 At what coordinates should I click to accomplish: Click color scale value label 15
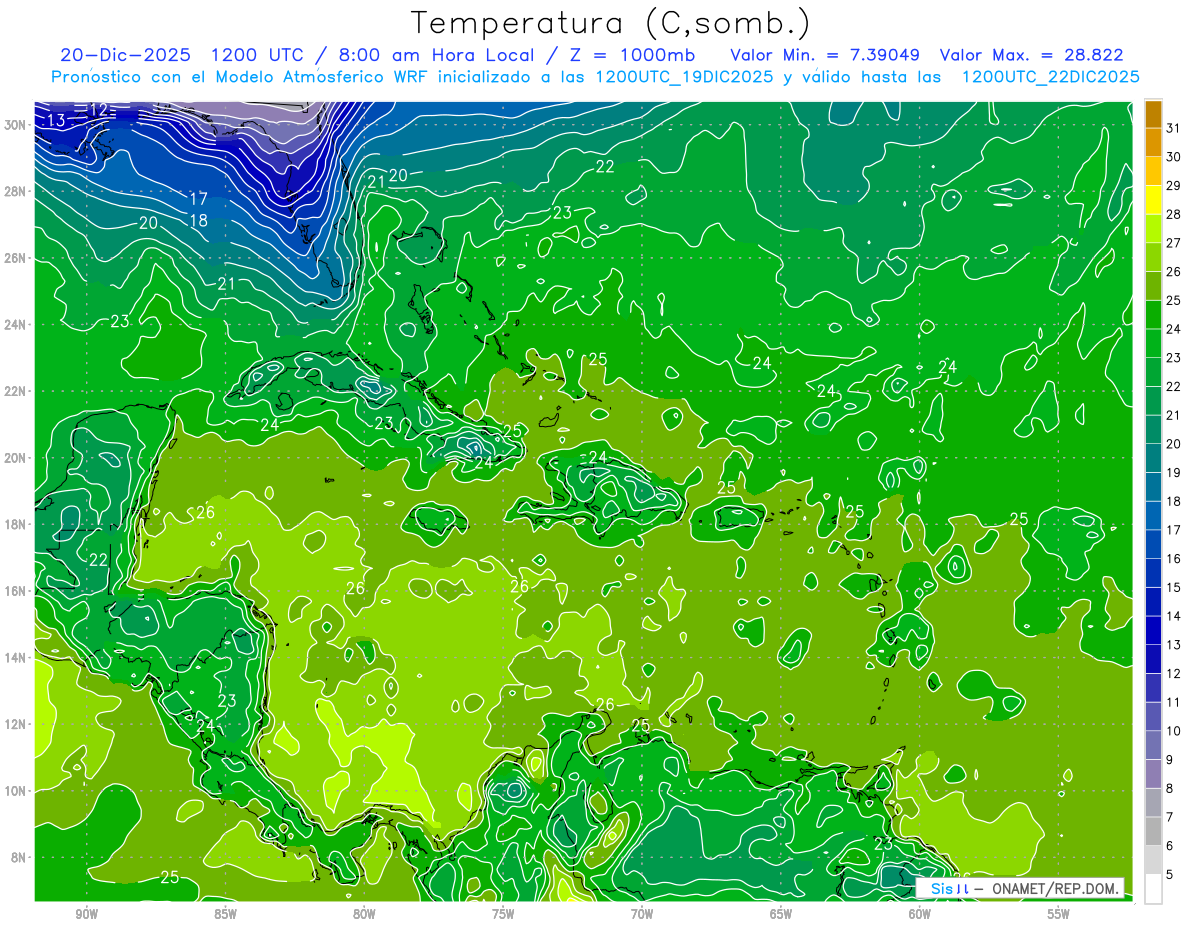1173,587
